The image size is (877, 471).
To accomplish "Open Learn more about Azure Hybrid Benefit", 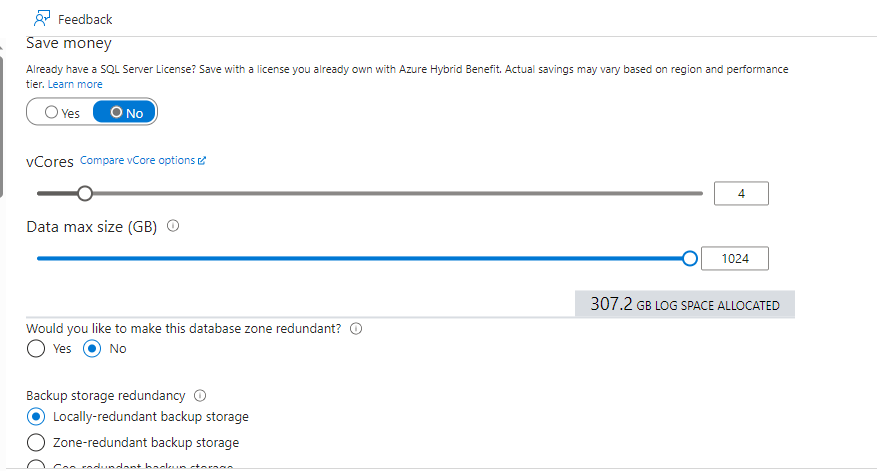I will (75, 84).
